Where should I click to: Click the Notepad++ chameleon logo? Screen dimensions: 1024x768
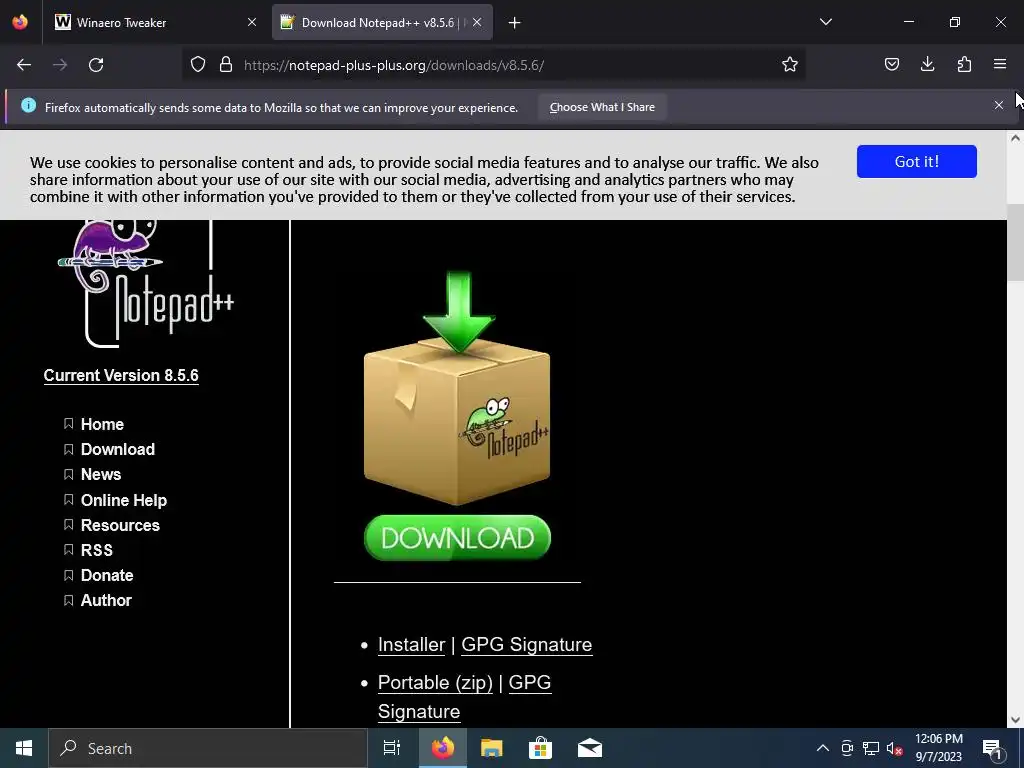pyautogui.click(x=145, y=282)
